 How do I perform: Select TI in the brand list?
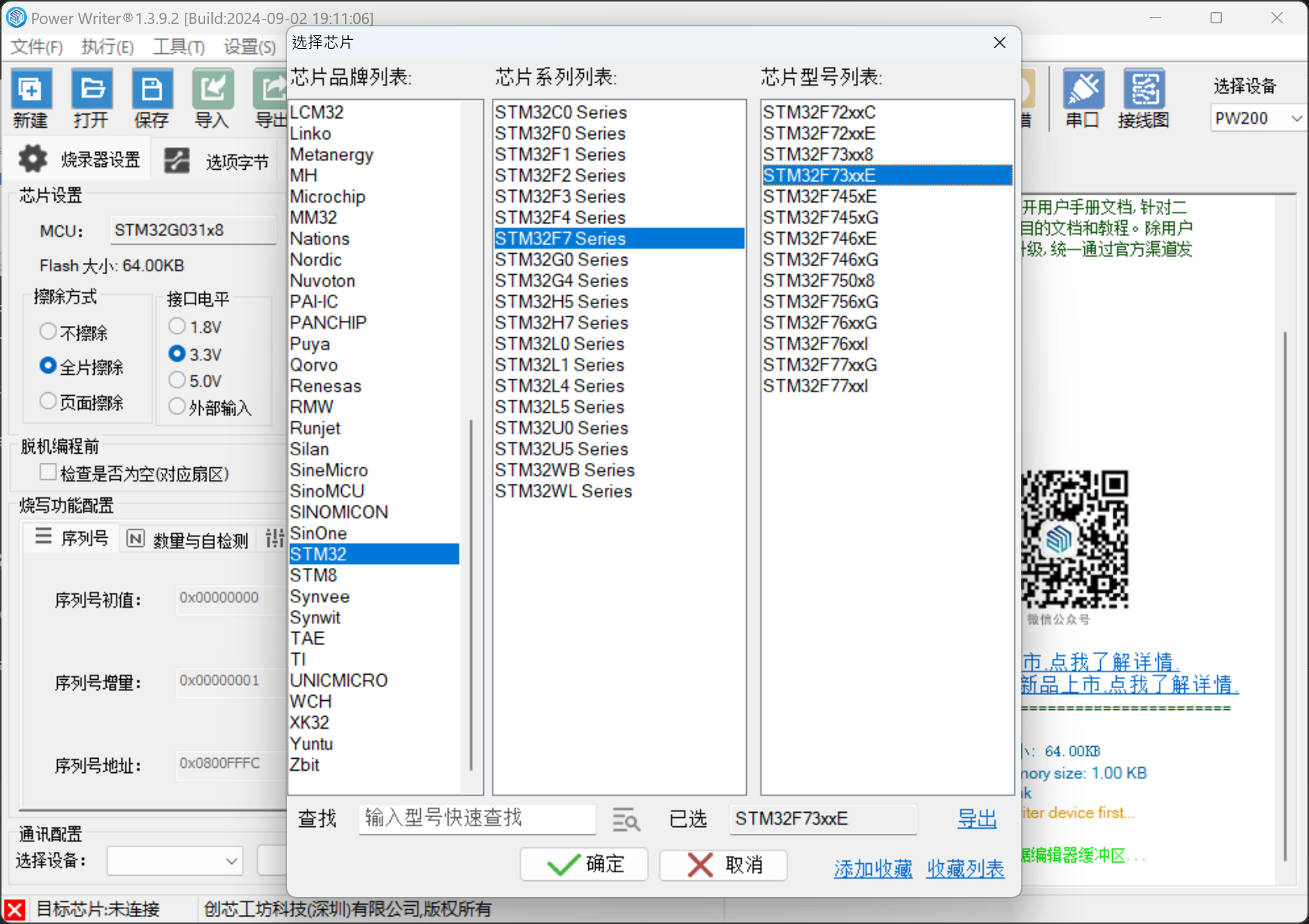tap(374, 660)
